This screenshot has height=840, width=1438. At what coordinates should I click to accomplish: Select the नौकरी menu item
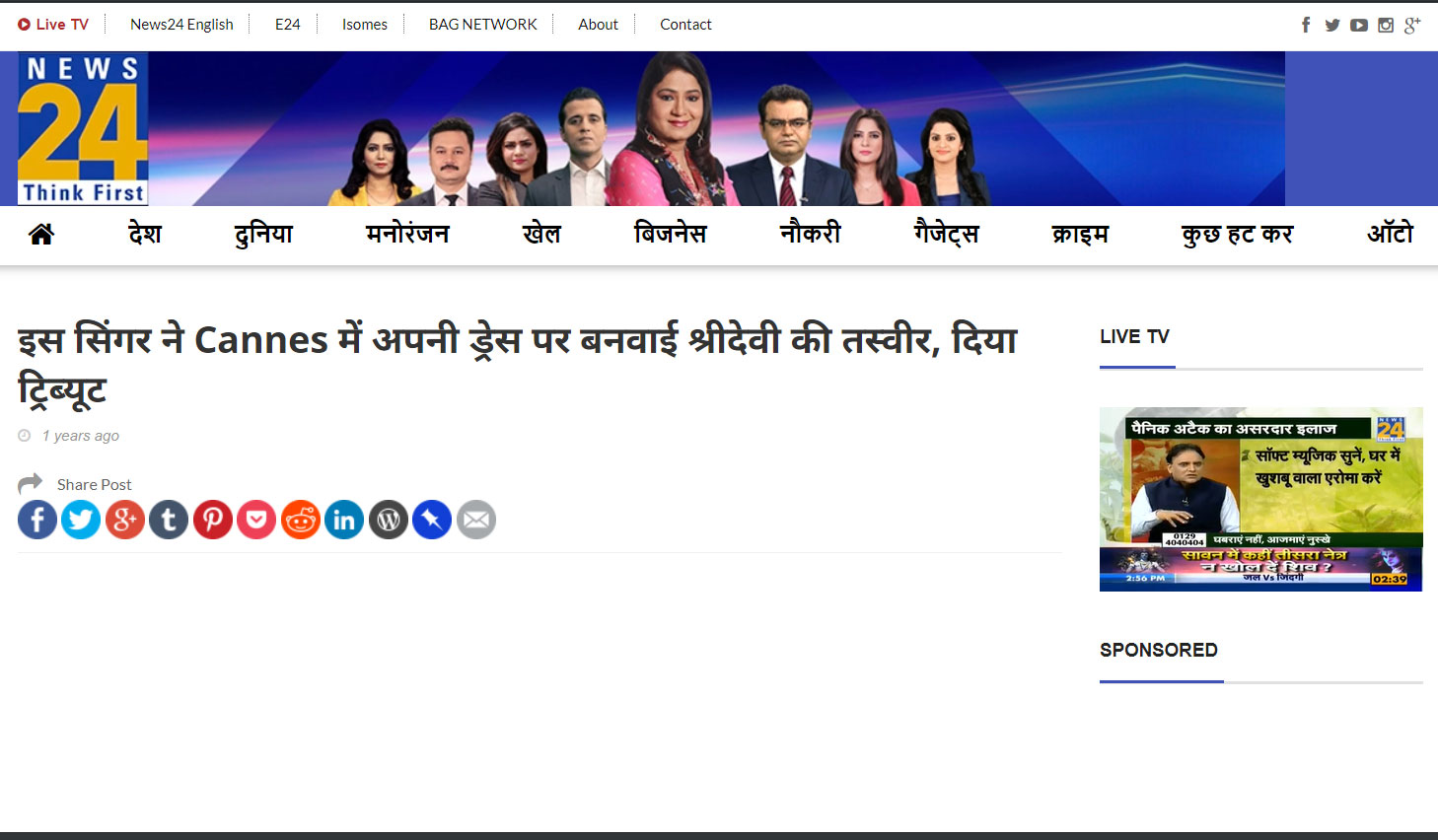[x=811, y=234]
